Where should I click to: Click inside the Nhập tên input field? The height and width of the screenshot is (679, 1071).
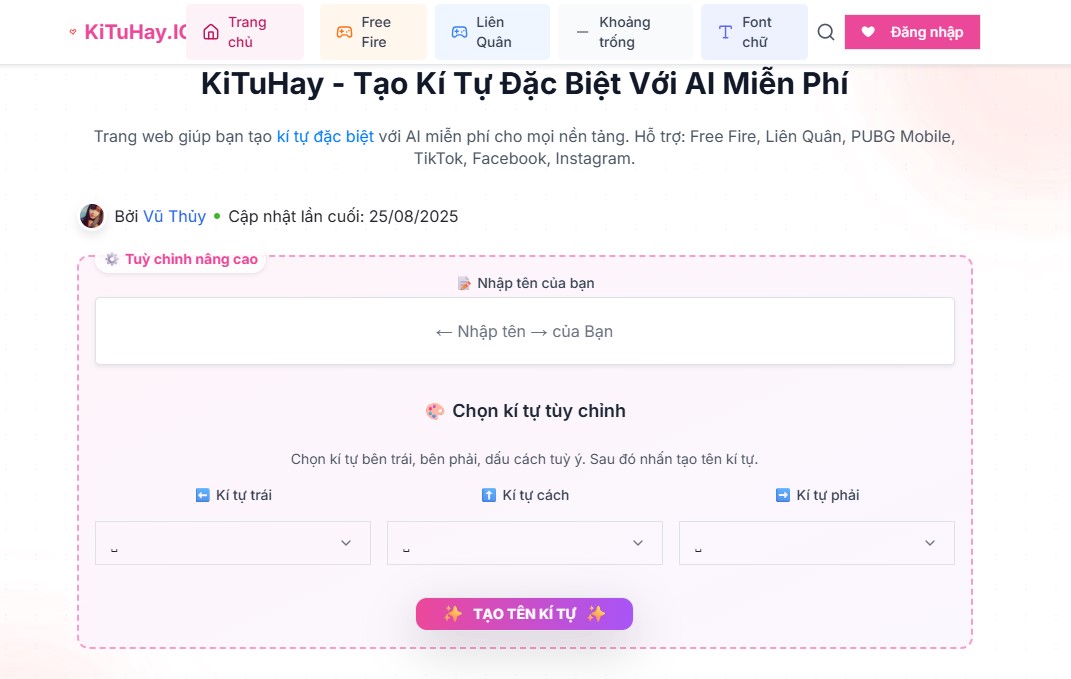coord(524,330)
